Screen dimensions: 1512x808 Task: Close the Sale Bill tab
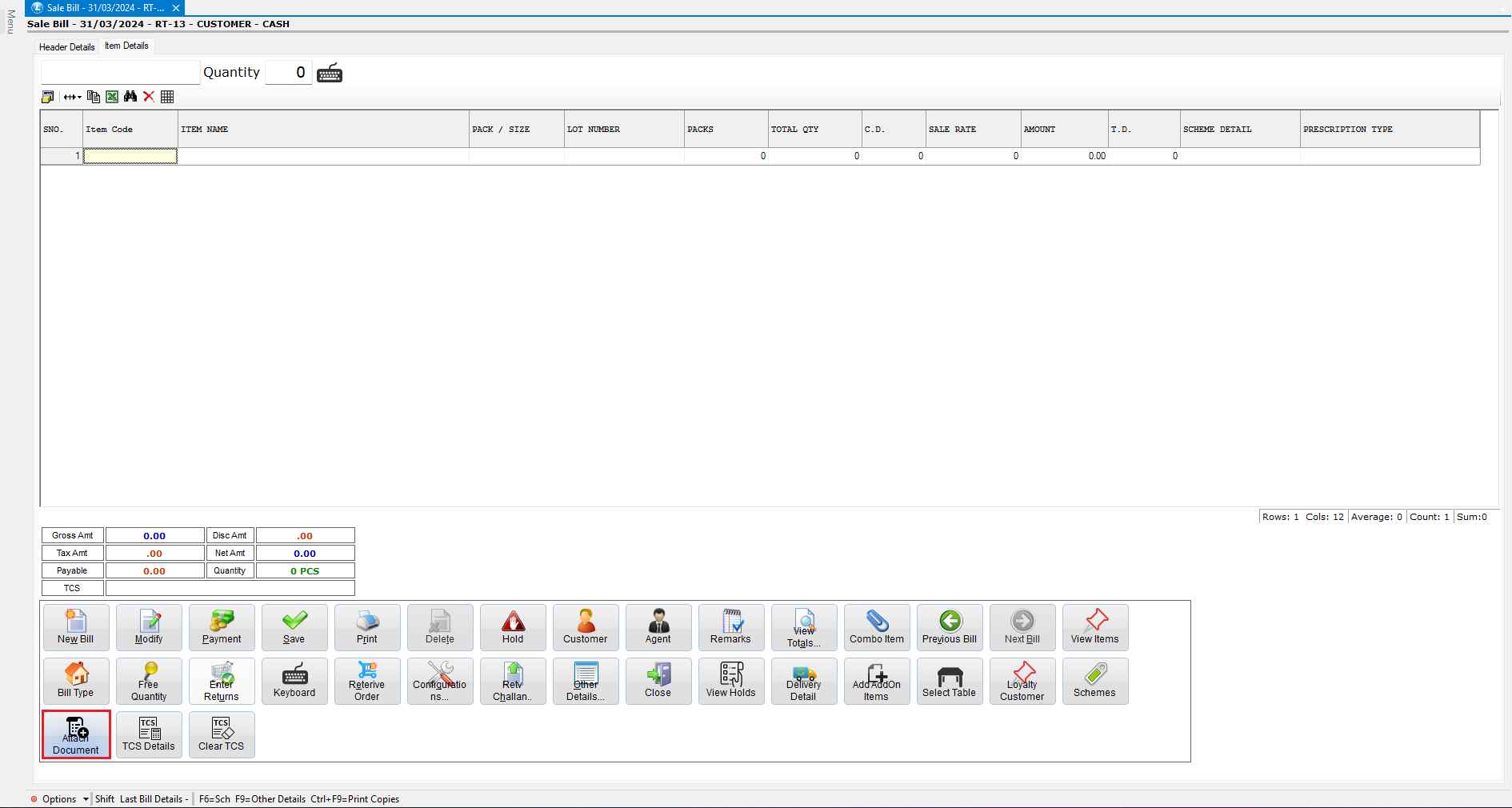176,8
